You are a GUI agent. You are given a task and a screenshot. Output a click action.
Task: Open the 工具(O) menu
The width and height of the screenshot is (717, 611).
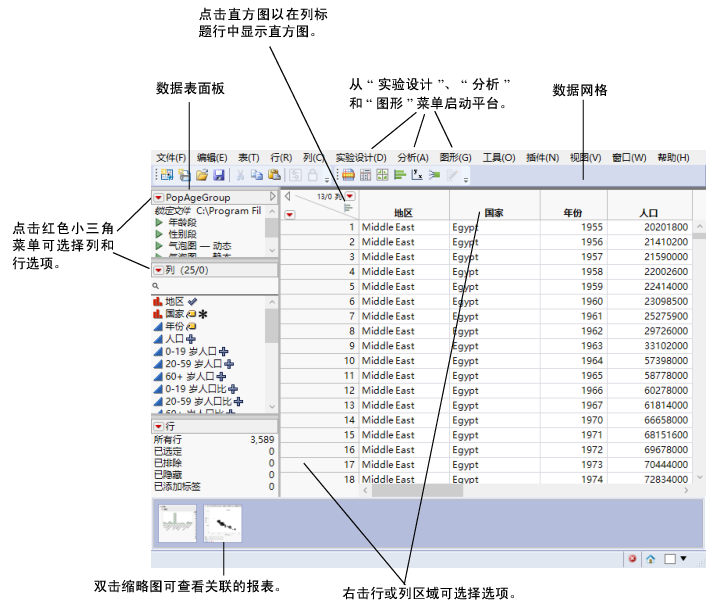pyautogui.click(x=499, y=158)
